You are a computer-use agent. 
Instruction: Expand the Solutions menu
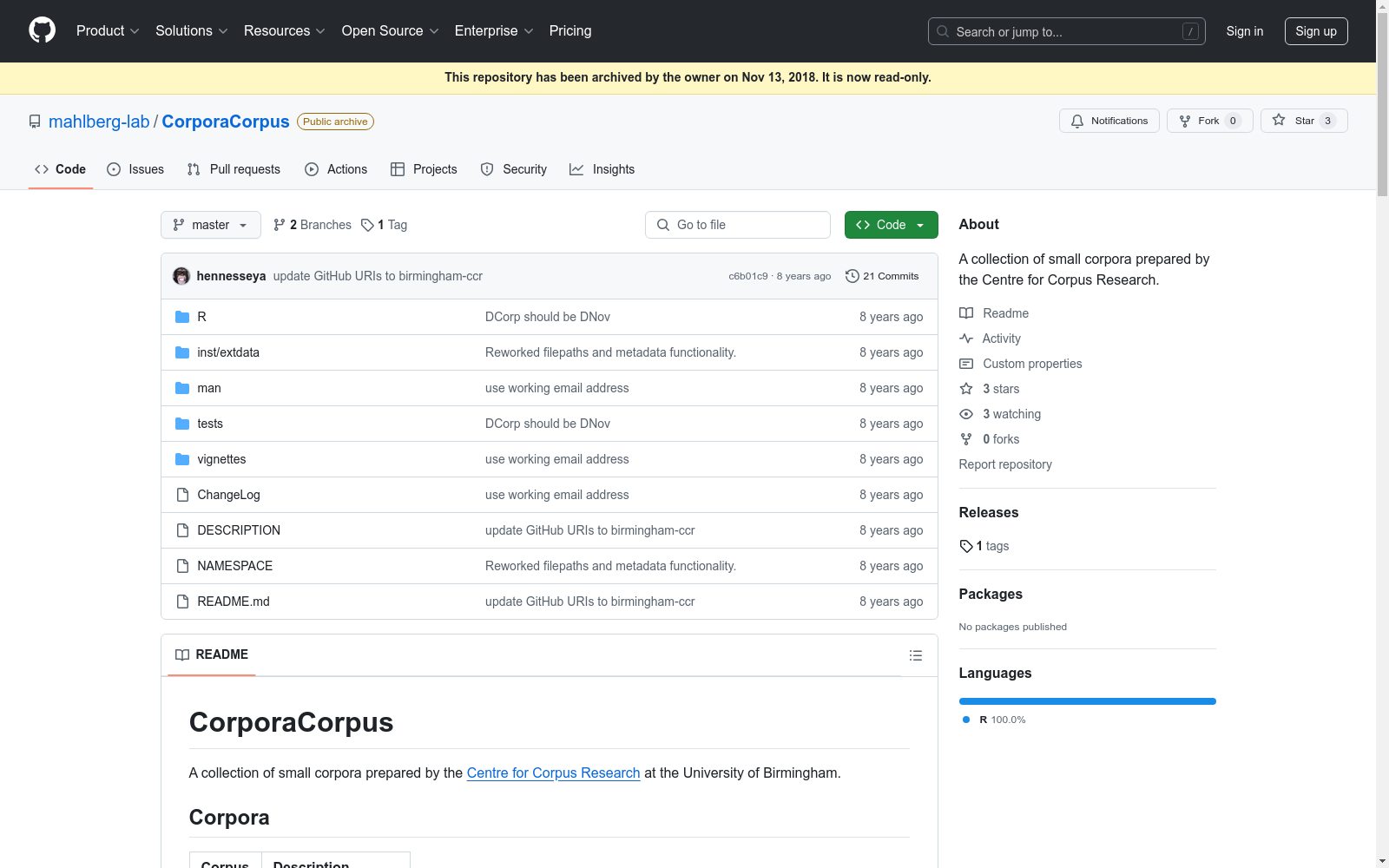[192, 30]
